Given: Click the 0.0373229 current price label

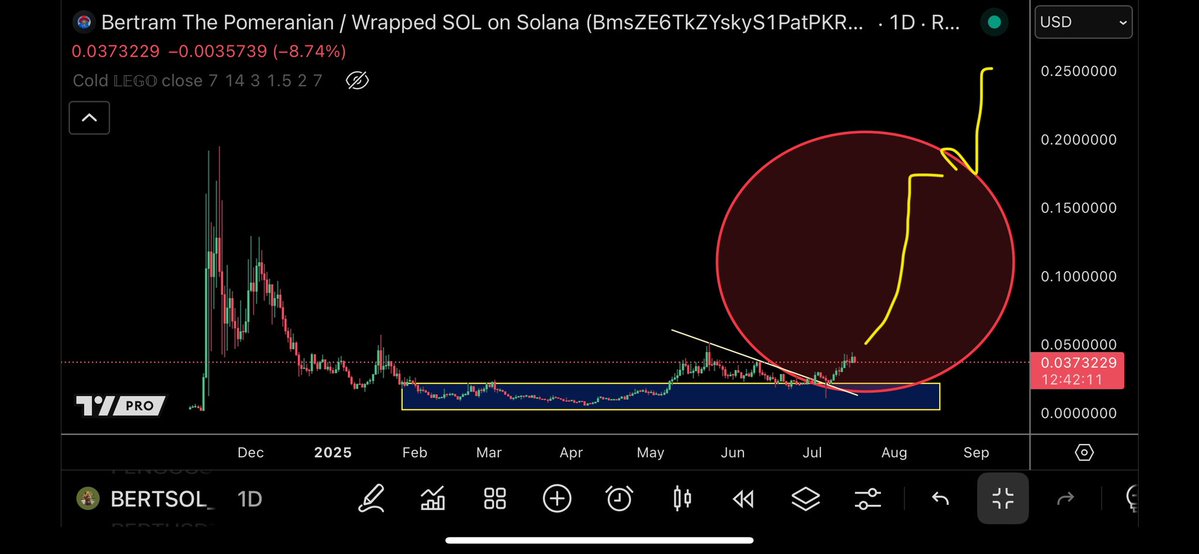Looking at the screenshot, I should [1077, 371].
